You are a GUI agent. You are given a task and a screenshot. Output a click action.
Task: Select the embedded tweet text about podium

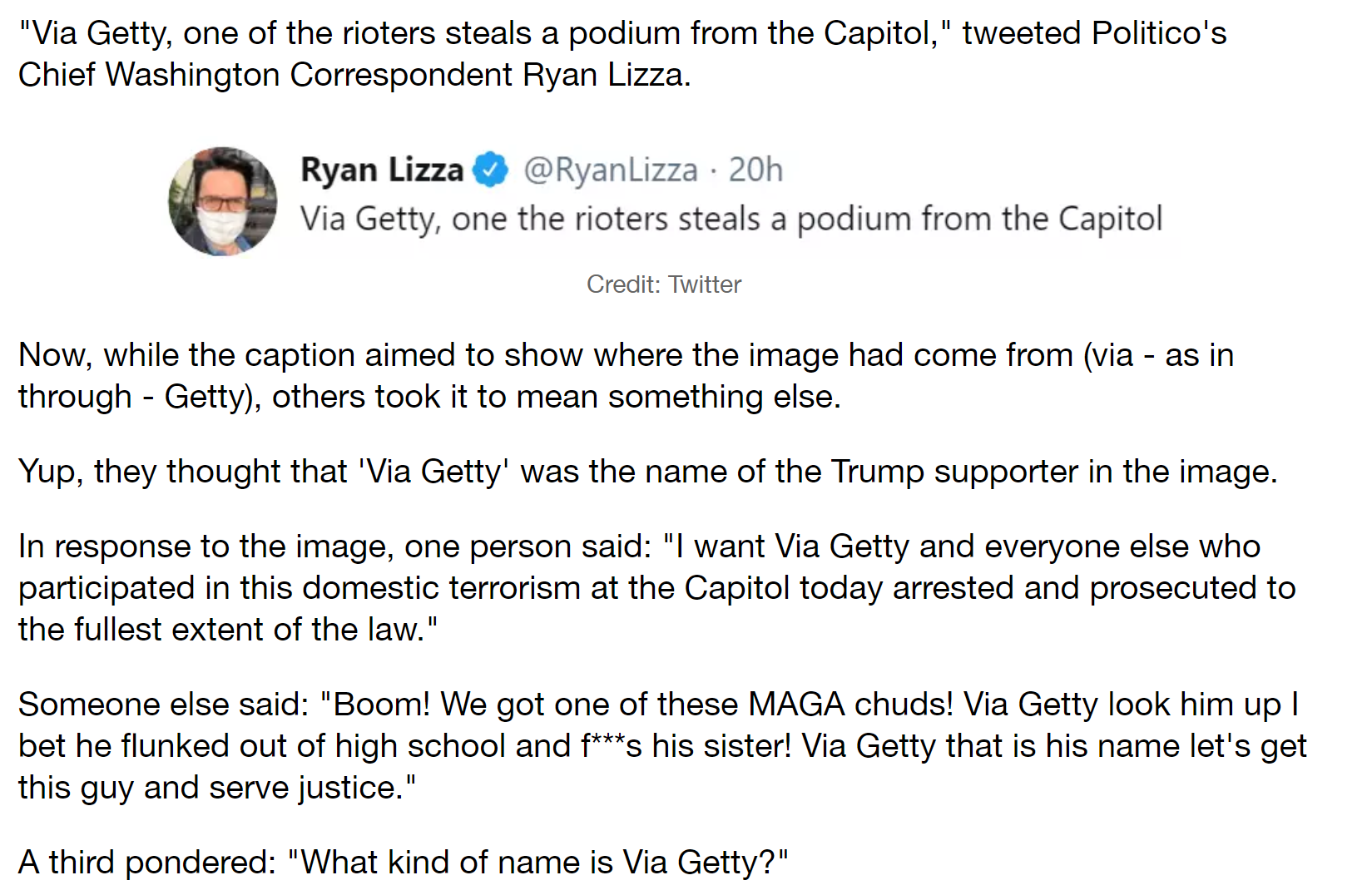[731, 220]
